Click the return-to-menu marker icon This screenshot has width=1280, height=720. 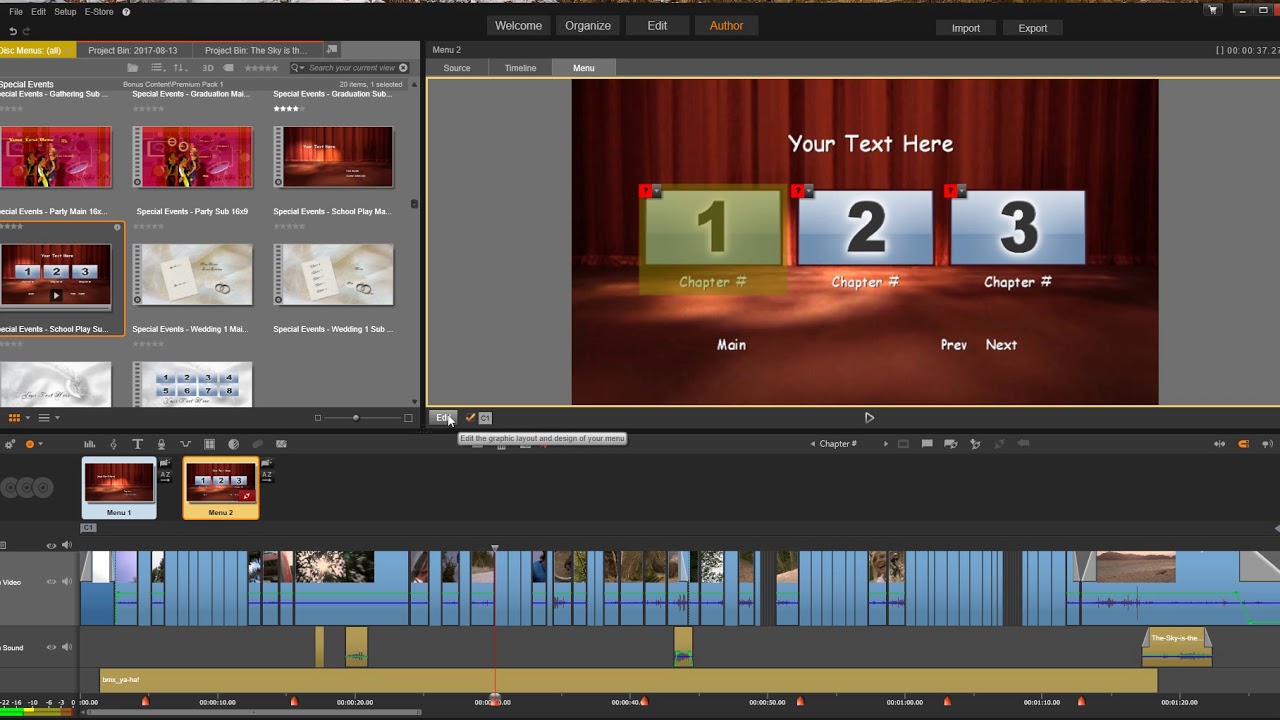(1023, 444)
